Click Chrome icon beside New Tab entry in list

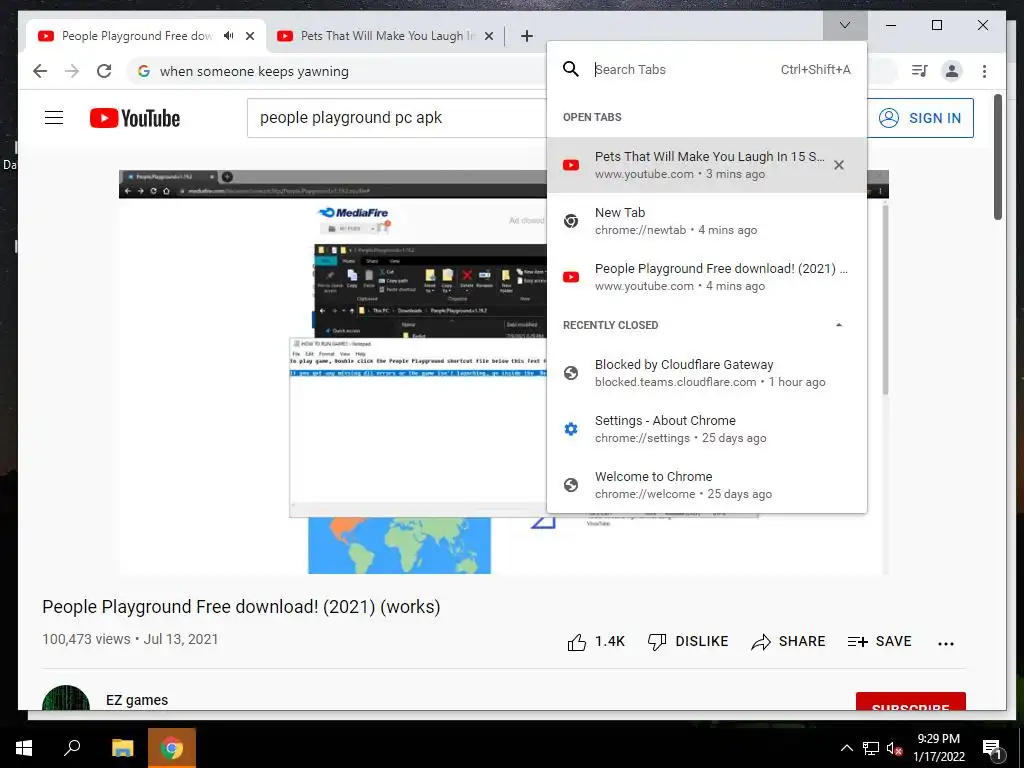pyautogui.click(x=571, y=221)
